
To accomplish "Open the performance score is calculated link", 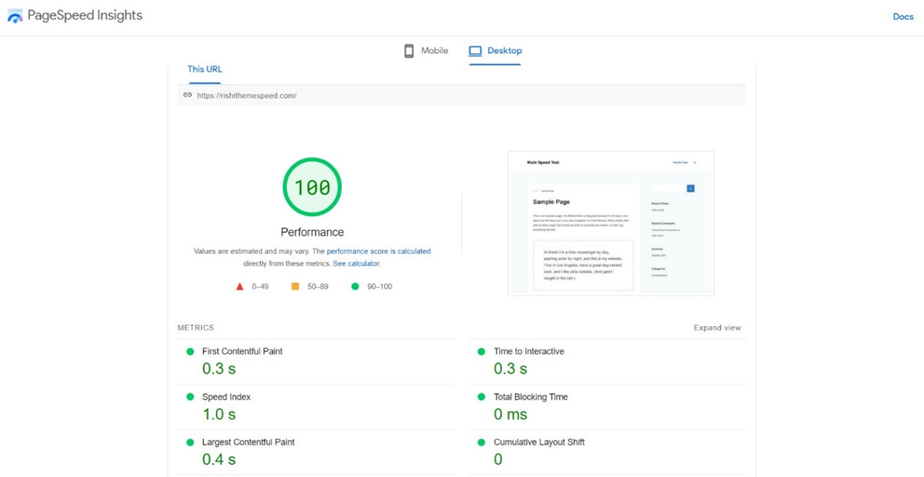I will click(379, 251).
